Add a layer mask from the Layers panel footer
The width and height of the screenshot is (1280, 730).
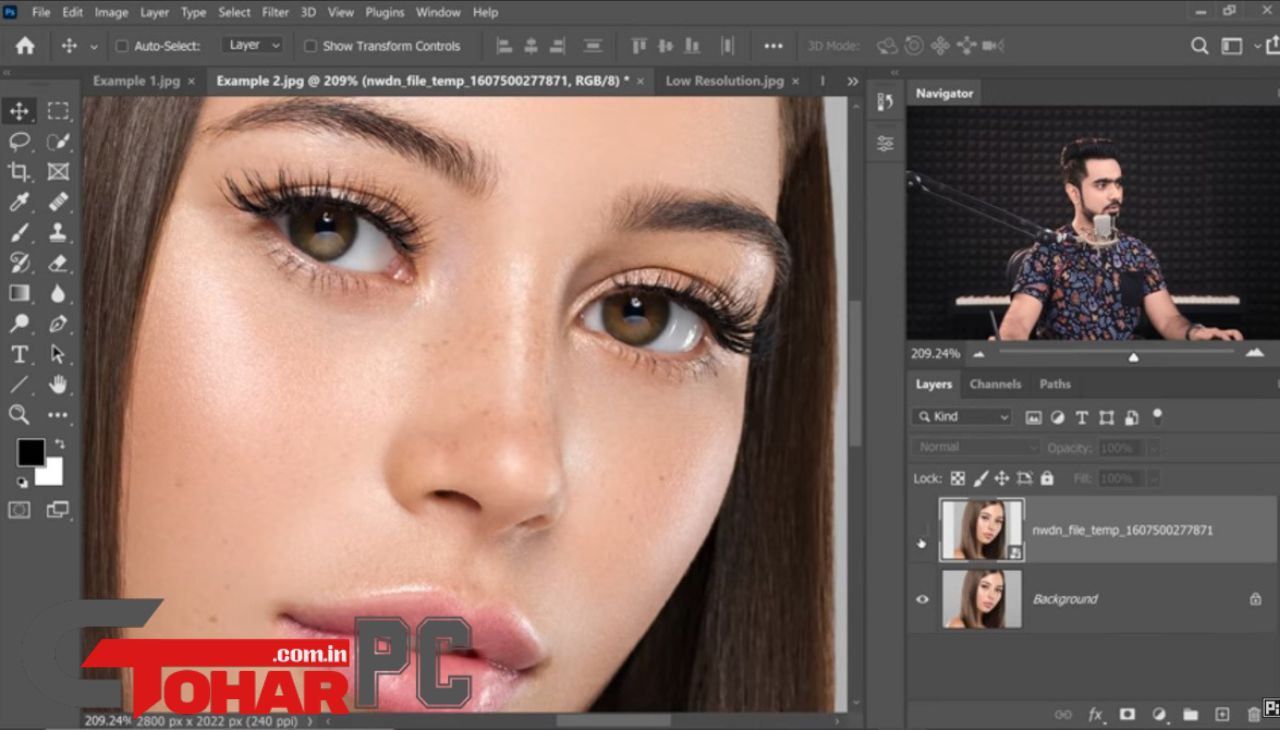click(x=1127, y=714)
